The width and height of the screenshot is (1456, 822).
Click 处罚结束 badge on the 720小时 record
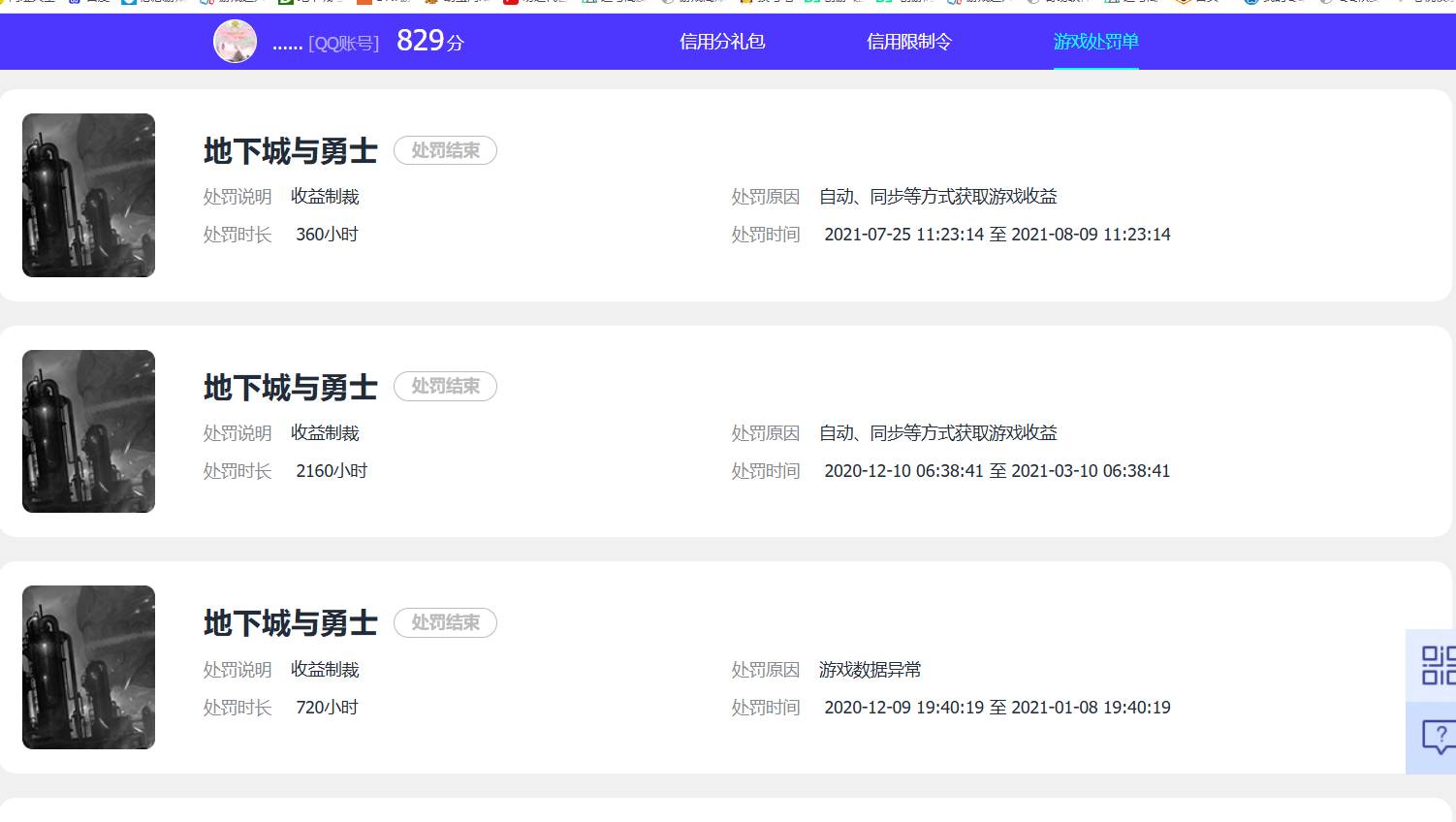coord(445,622)
